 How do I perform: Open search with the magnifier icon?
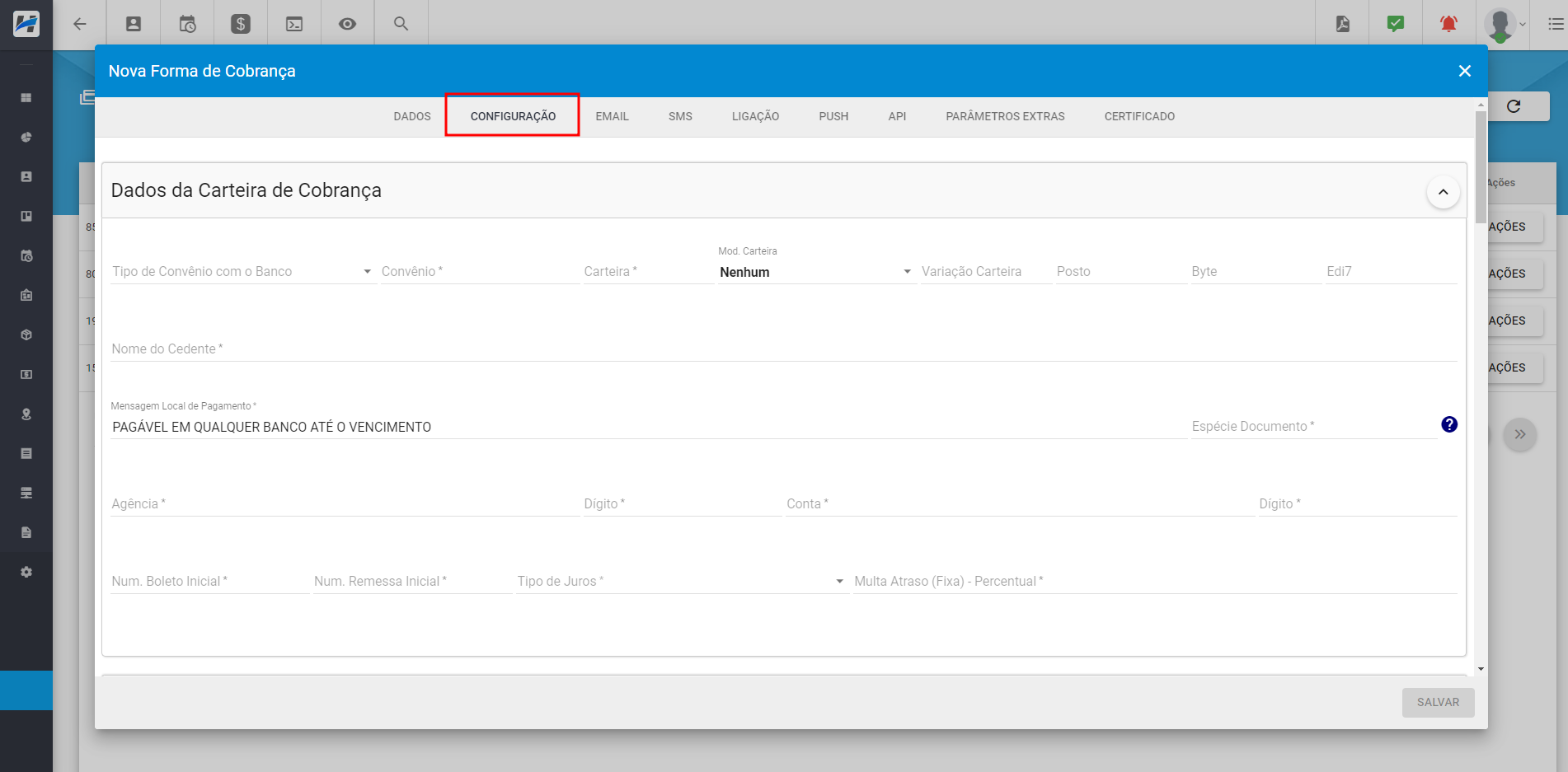401,24
